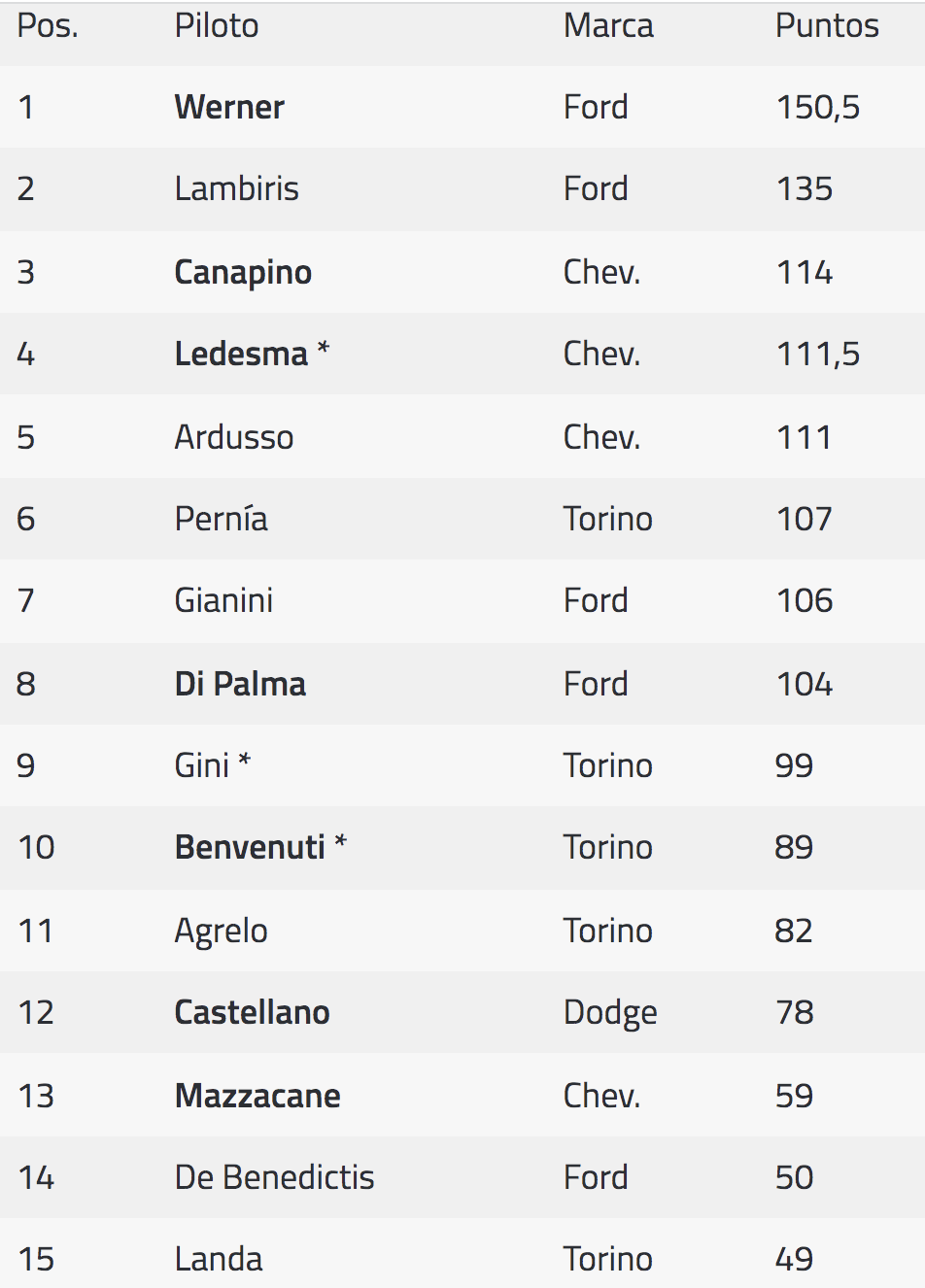Click Pernía in the Piloto column

[222, 519]
